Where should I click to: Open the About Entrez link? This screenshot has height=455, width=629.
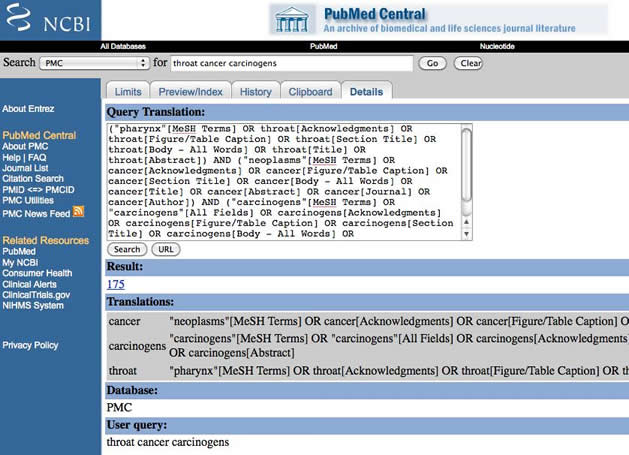click(28, 109)
